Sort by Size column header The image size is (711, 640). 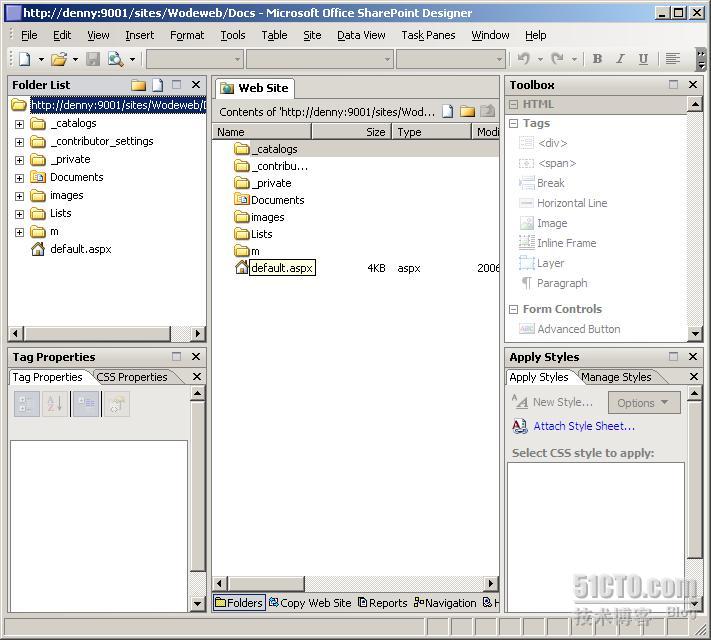tap(351, 132)
